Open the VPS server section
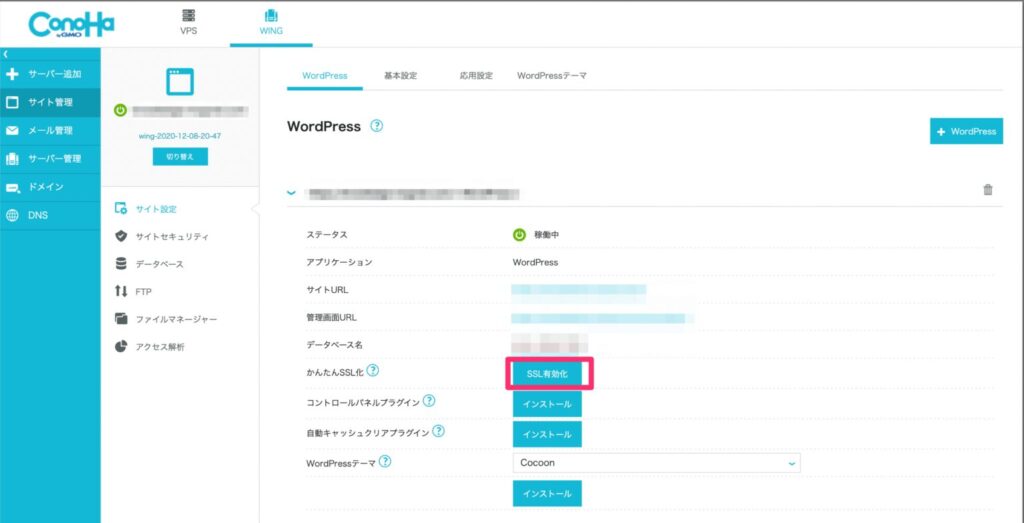This screenshot has height=523, width=1024. coord(189,22)
